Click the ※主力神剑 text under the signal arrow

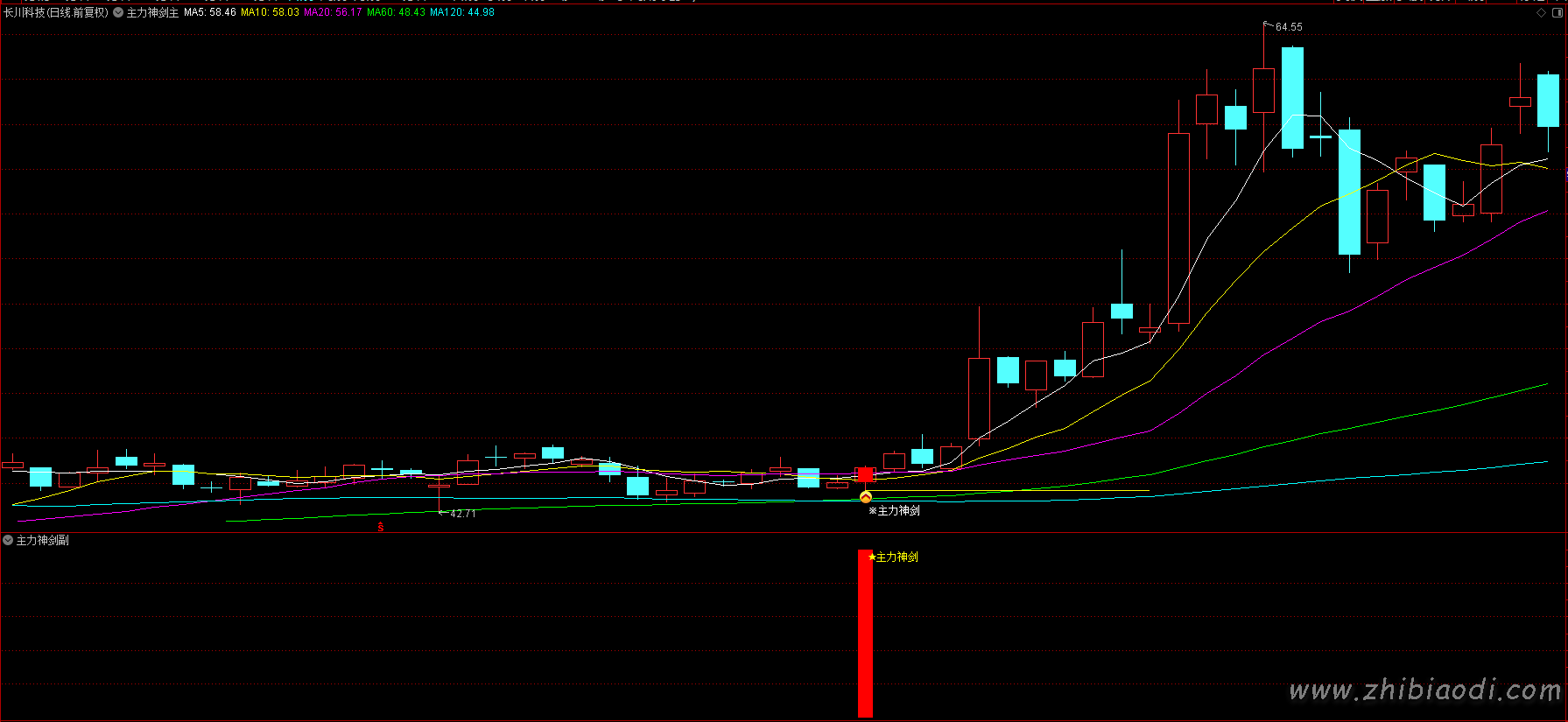click(x=894, y=510)
